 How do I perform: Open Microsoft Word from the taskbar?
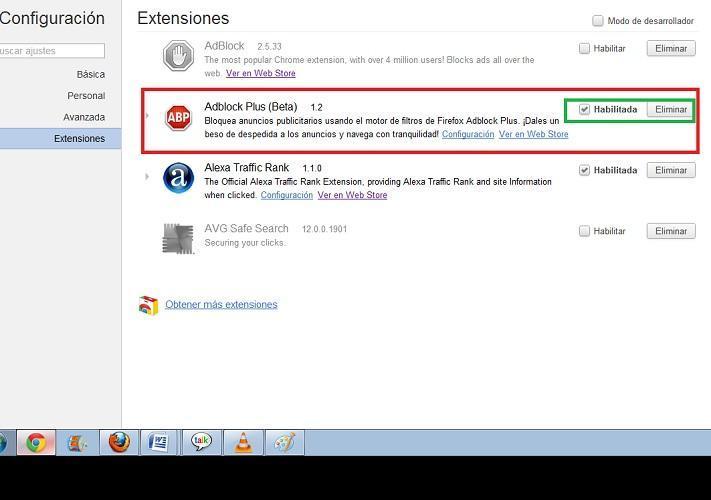[158, 443]
